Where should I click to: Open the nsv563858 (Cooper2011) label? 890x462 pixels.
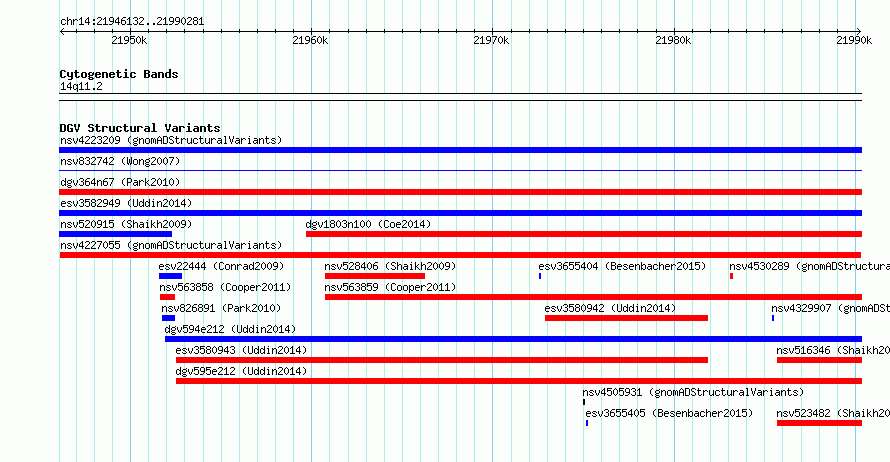tap(225, 287)
